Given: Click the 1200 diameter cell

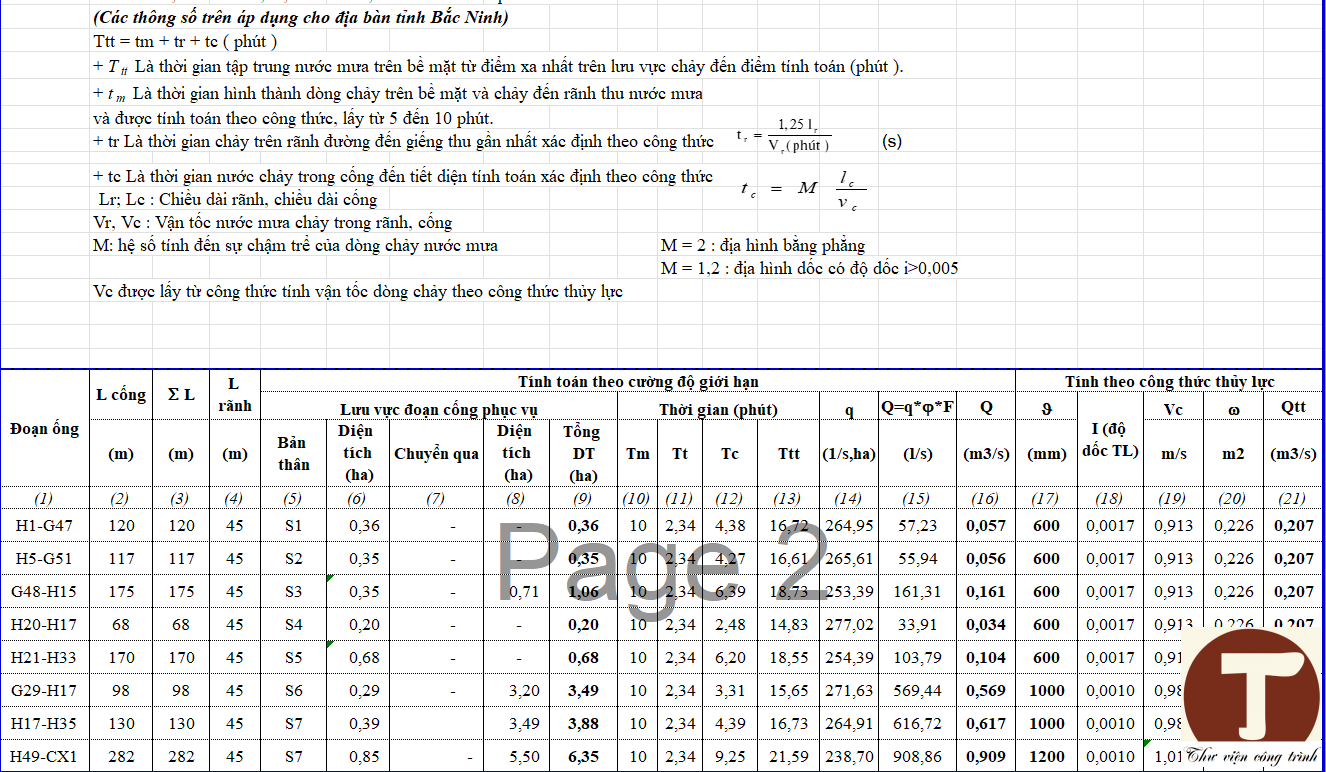Looking at the screenshot, I should pos(1047,756).
